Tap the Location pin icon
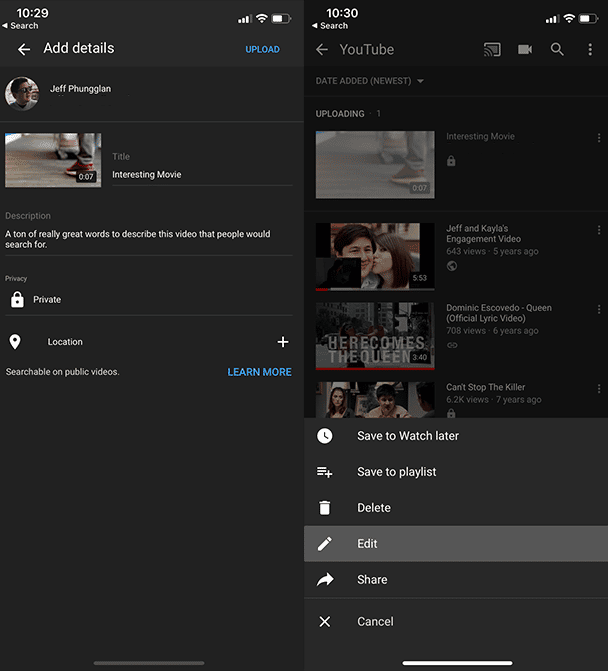The image size is (608, 671). [x=15, y=342]
